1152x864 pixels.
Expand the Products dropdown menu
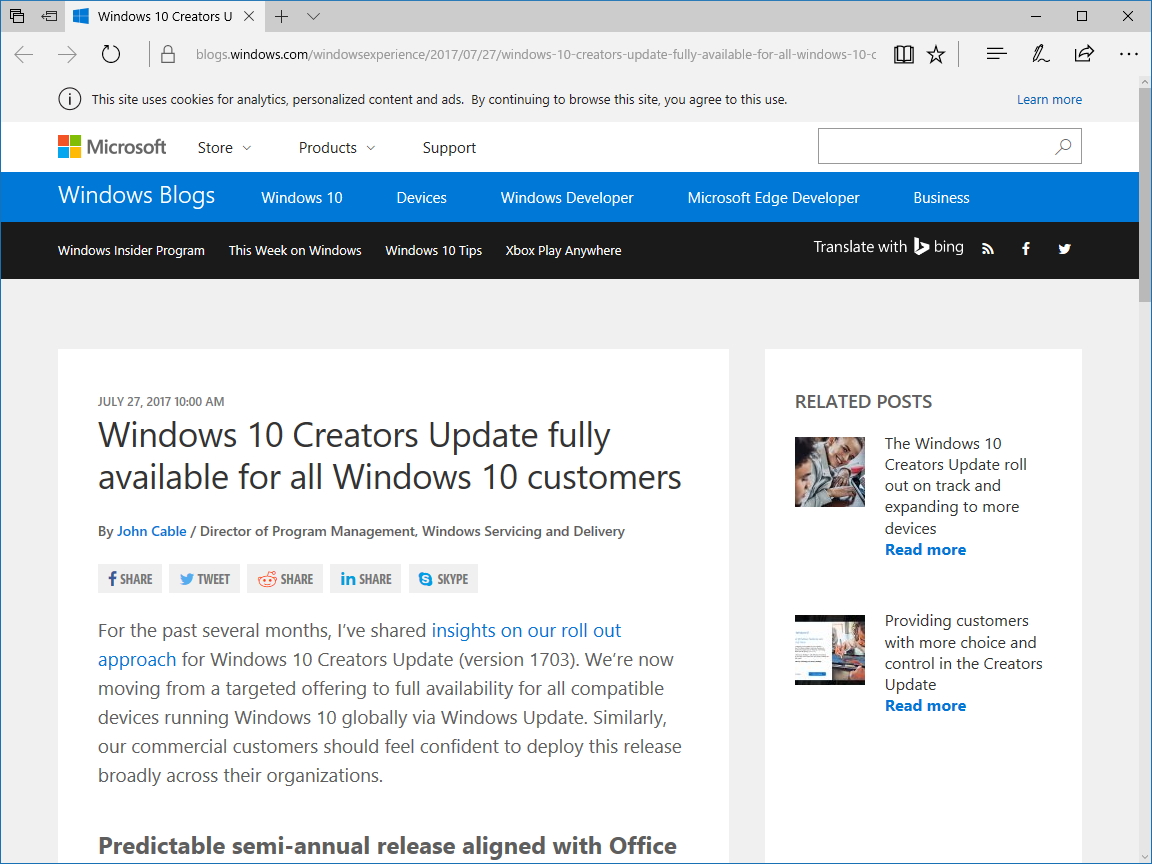[x=336, y=147]
